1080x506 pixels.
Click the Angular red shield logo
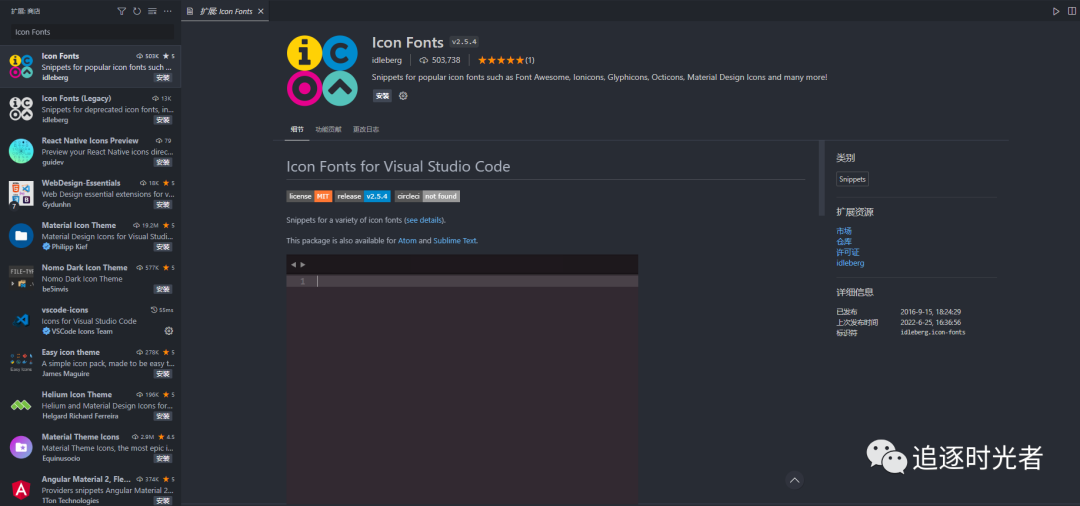point(21,489)
